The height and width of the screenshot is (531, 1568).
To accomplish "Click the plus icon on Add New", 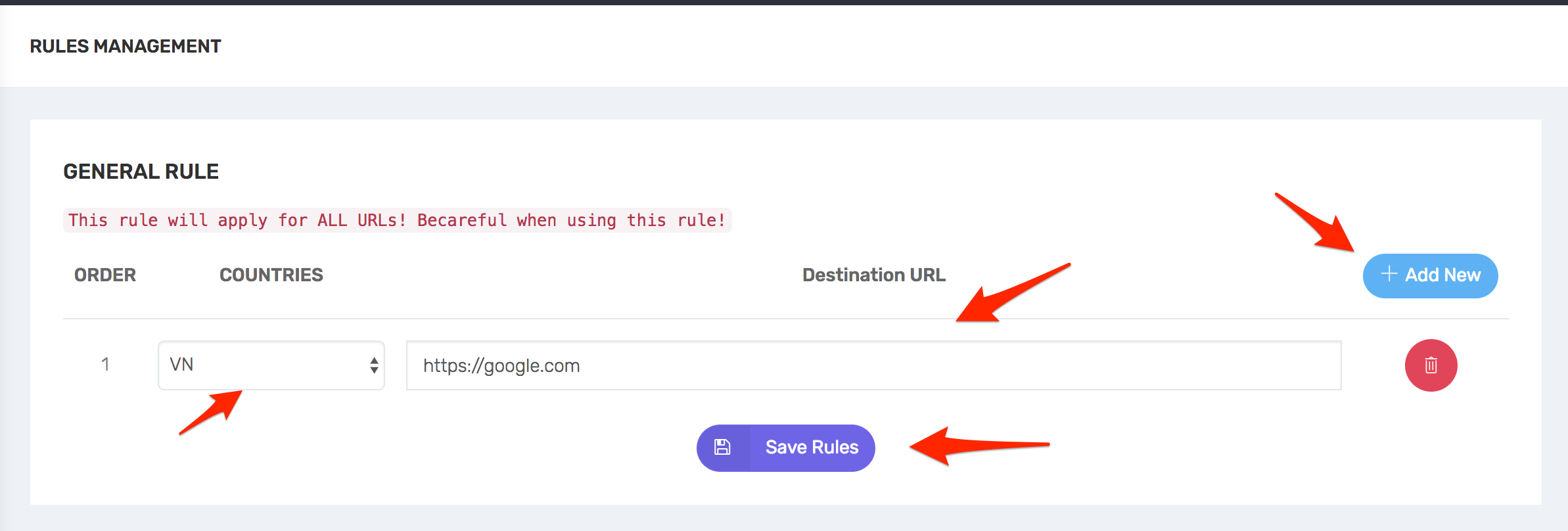I will [1389, 274].
